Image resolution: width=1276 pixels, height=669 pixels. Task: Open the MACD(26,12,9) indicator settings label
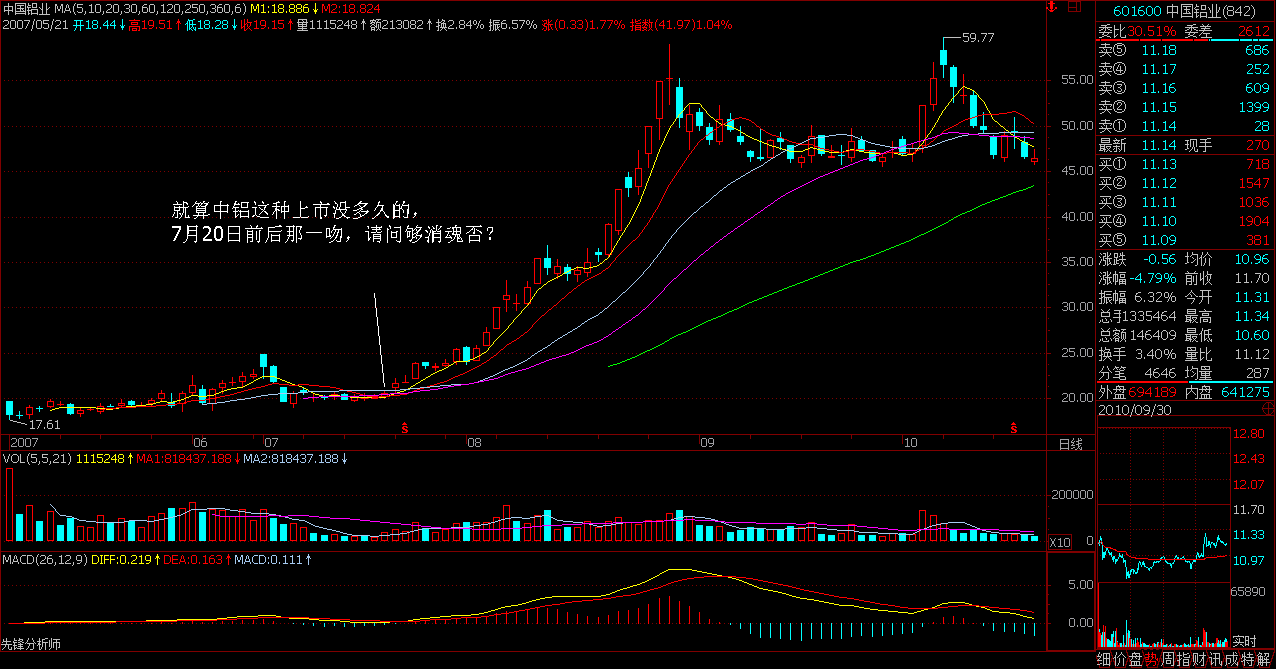click(x=44, y=558)
